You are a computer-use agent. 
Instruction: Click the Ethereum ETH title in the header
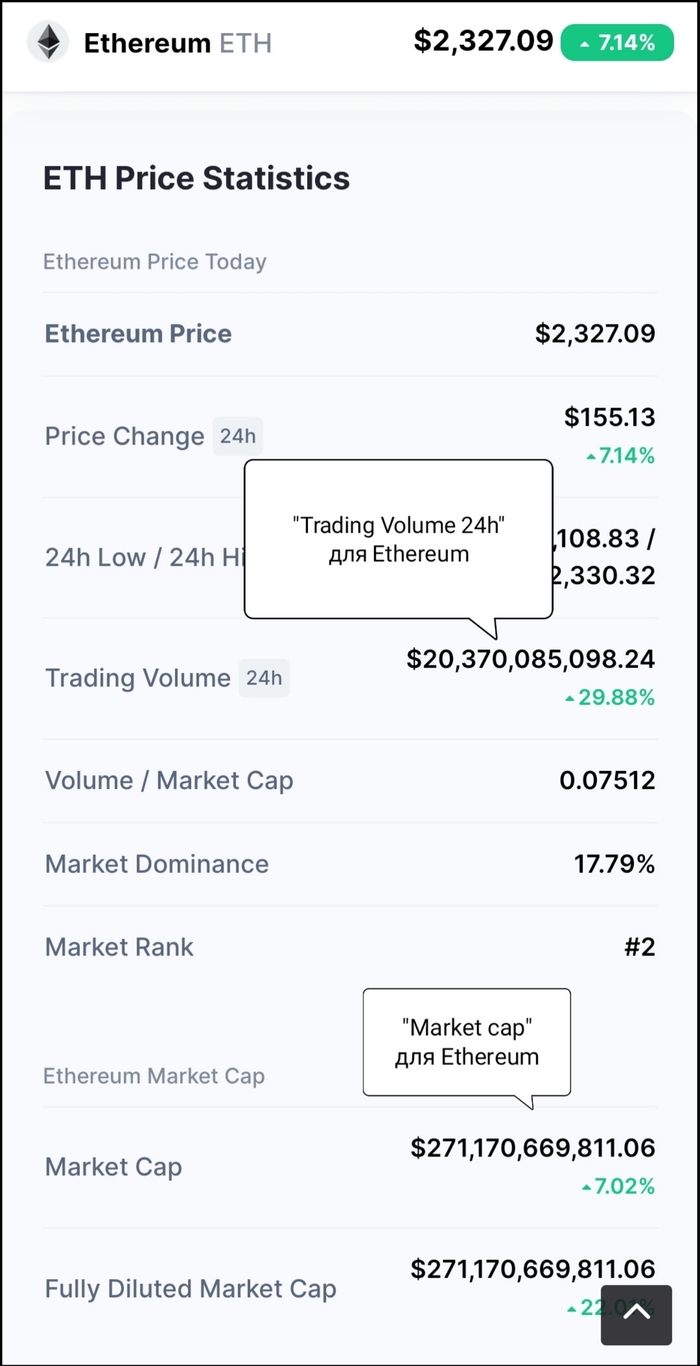pyautogui.click(x=177, y=43)
